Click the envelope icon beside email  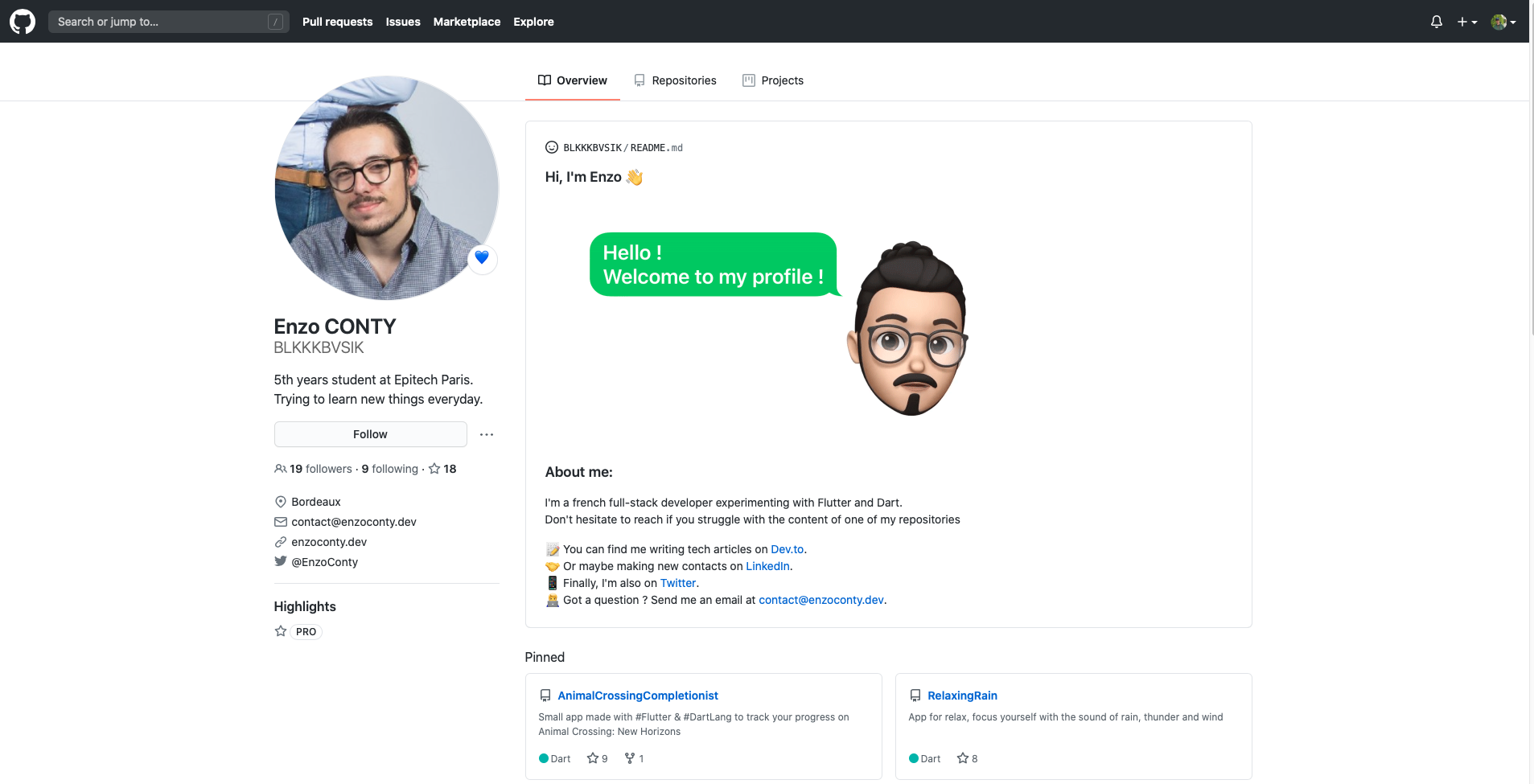(281, 522)
